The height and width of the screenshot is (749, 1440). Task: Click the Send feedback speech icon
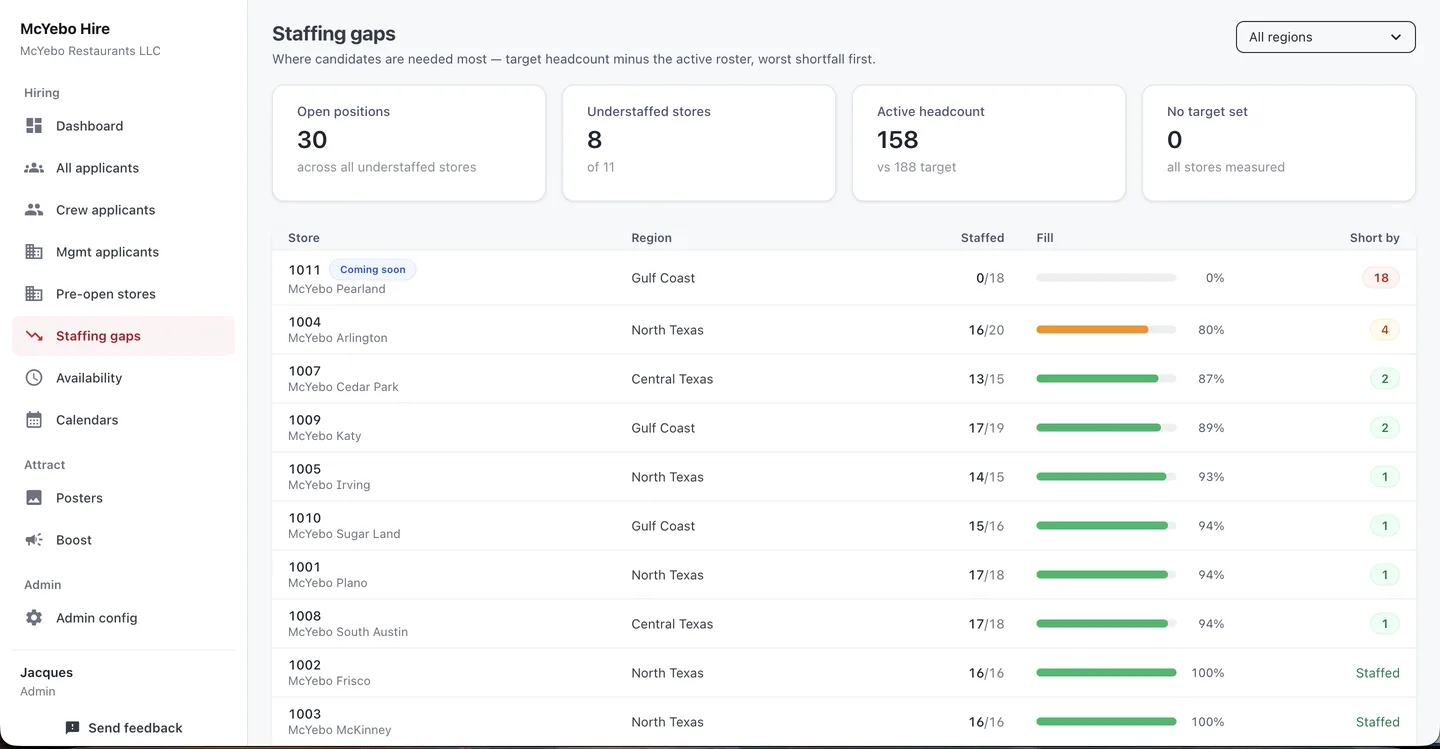pyautogui.click(x=72, y=728)
